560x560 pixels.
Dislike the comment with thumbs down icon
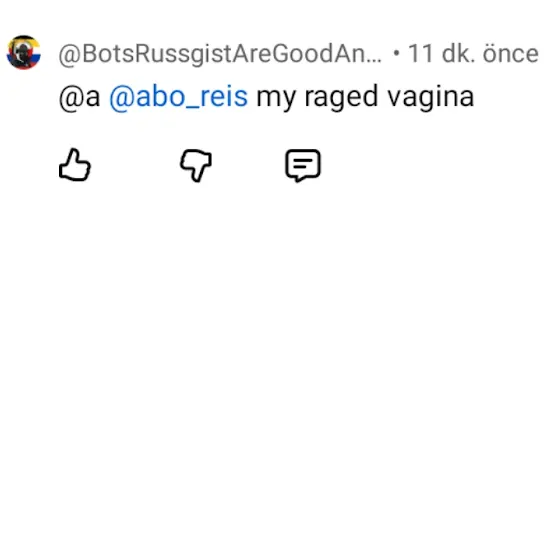pyautogui.click(x=196, y=165)
